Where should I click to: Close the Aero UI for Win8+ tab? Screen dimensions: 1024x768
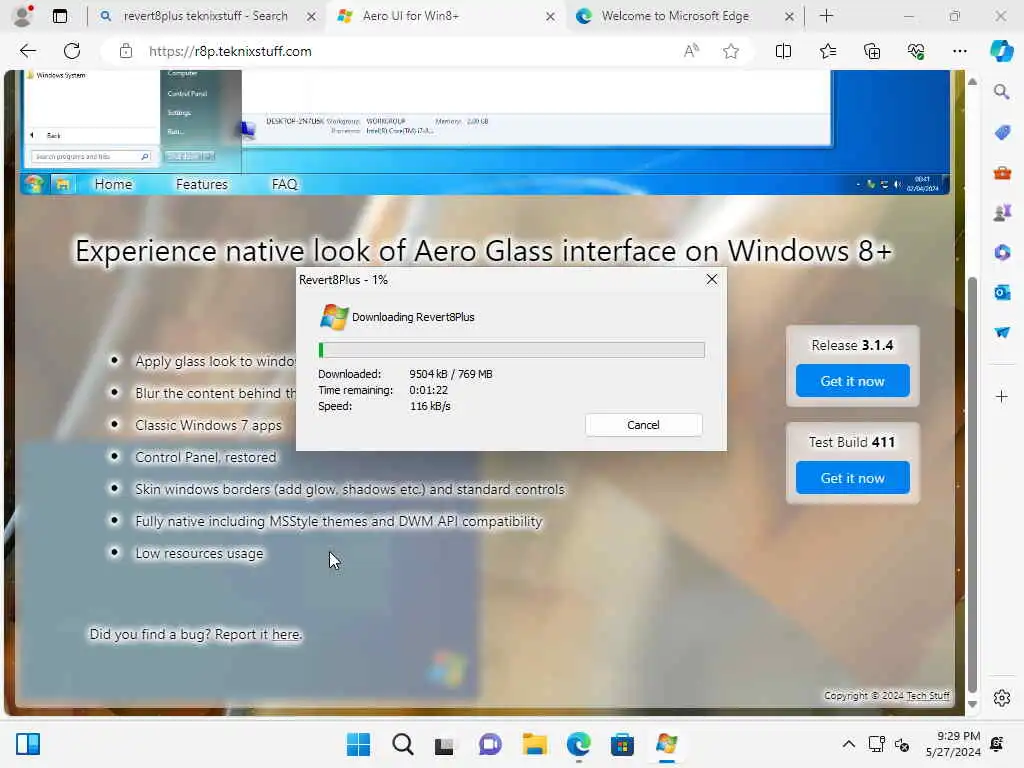point(551,16)
